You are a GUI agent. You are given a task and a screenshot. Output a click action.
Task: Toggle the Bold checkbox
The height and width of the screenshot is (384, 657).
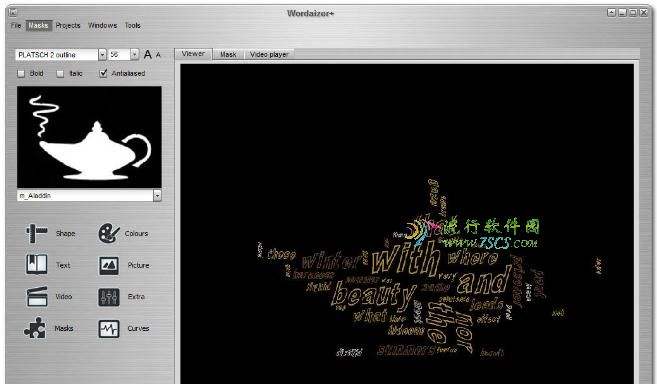coord(21,73)
